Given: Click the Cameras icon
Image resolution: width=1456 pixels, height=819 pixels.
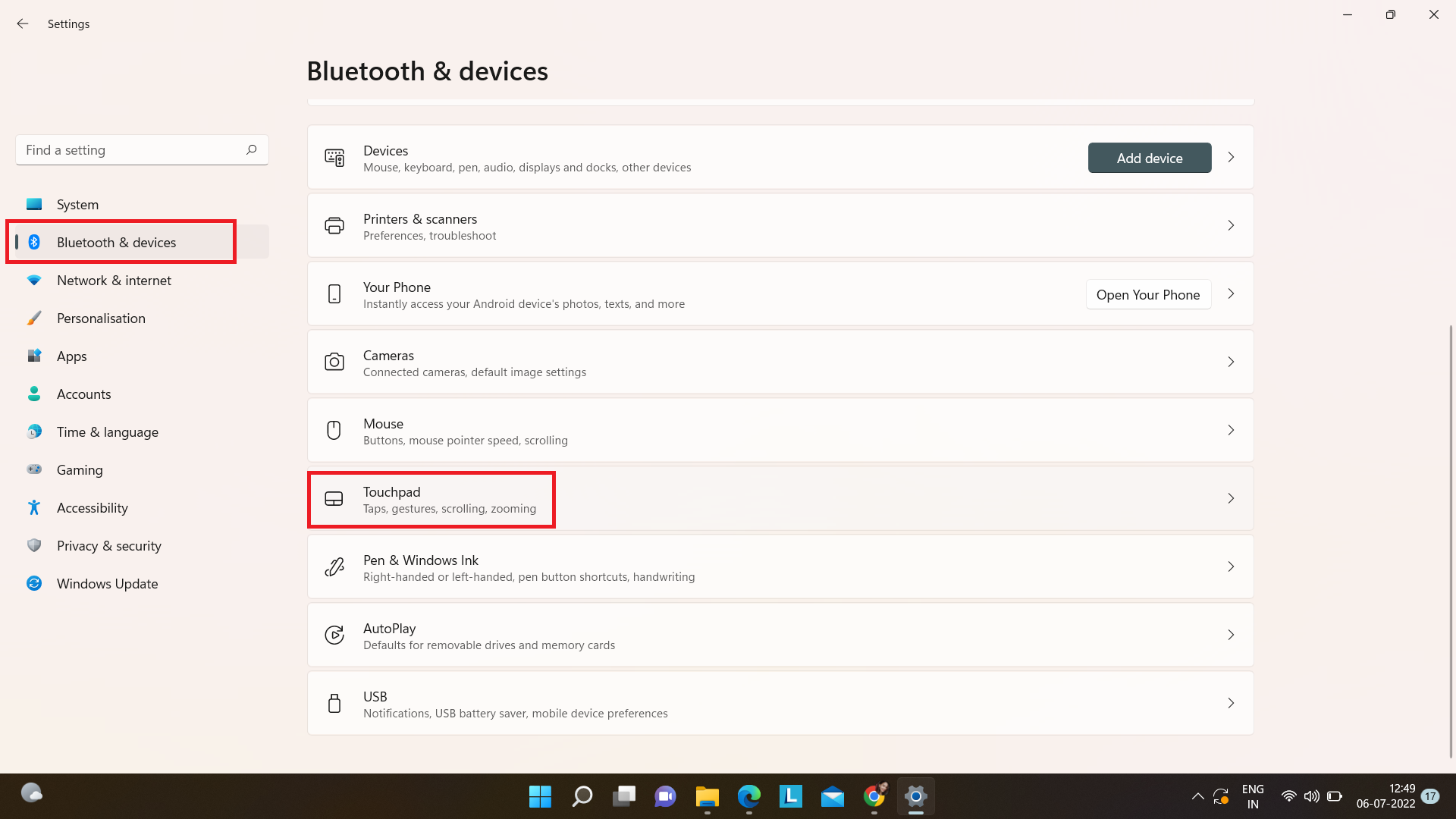Looking at the screenshot, I should click(x=334, y=362).
